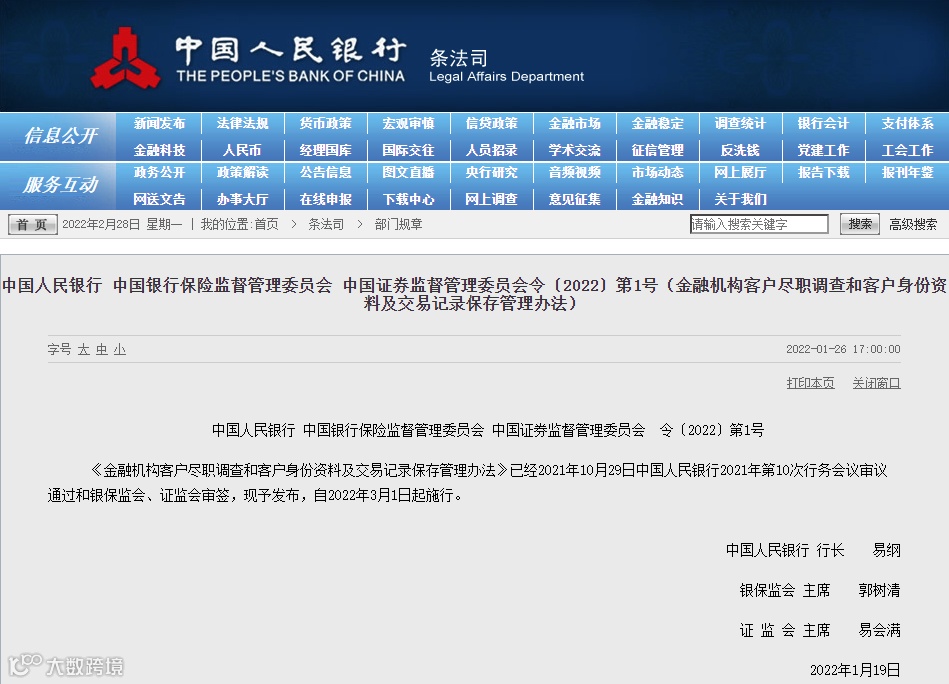Click the 信息公开 section header

[x=61, y=136]
